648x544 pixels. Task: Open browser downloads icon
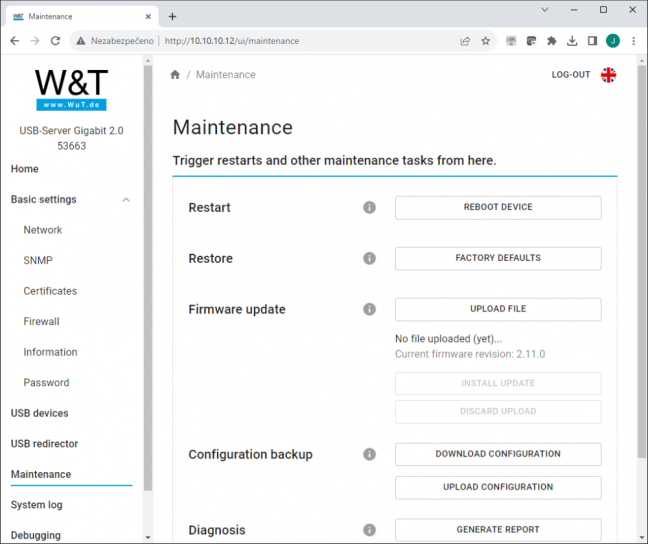(x=572, y=41)
